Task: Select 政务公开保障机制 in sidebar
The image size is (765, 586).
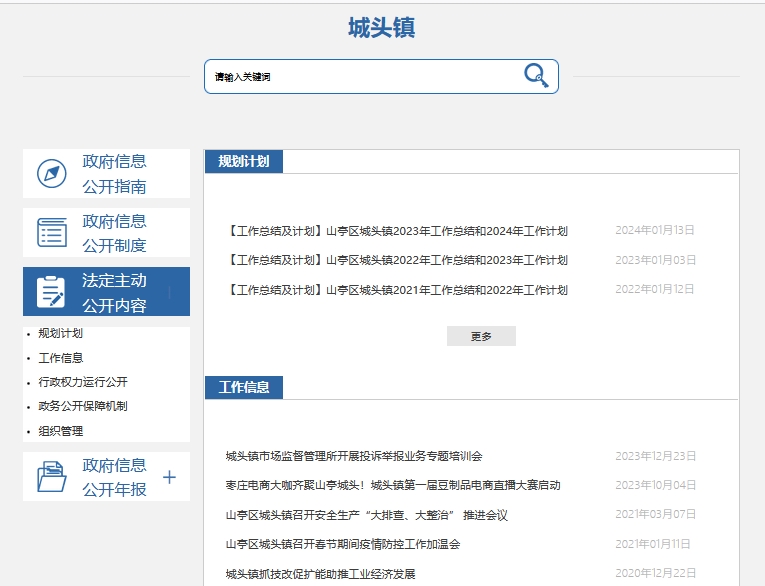Action: click(x=82, y=406)
